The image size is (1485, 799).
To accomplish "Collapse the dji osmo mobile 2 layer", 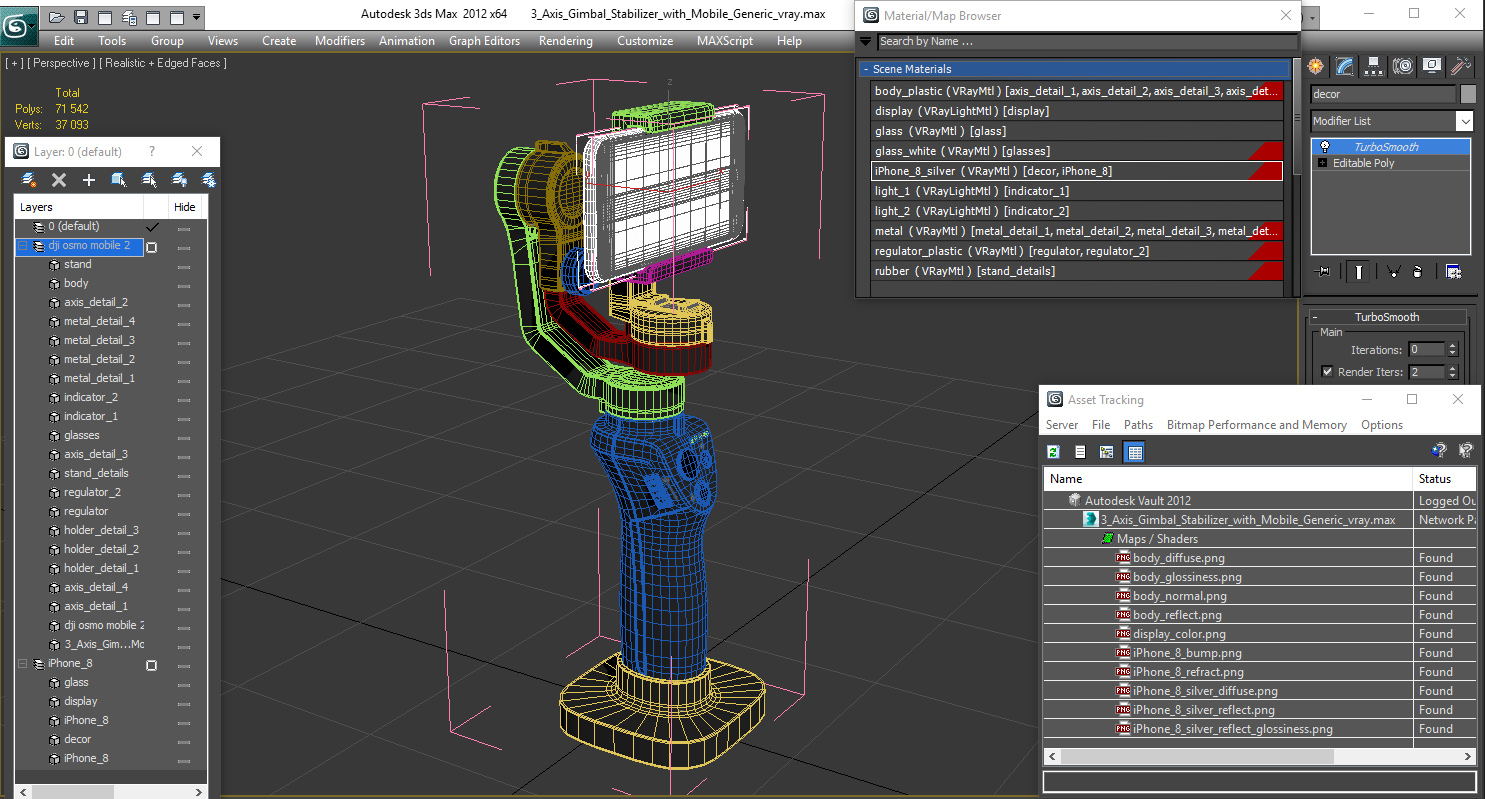I will (23, 246).
